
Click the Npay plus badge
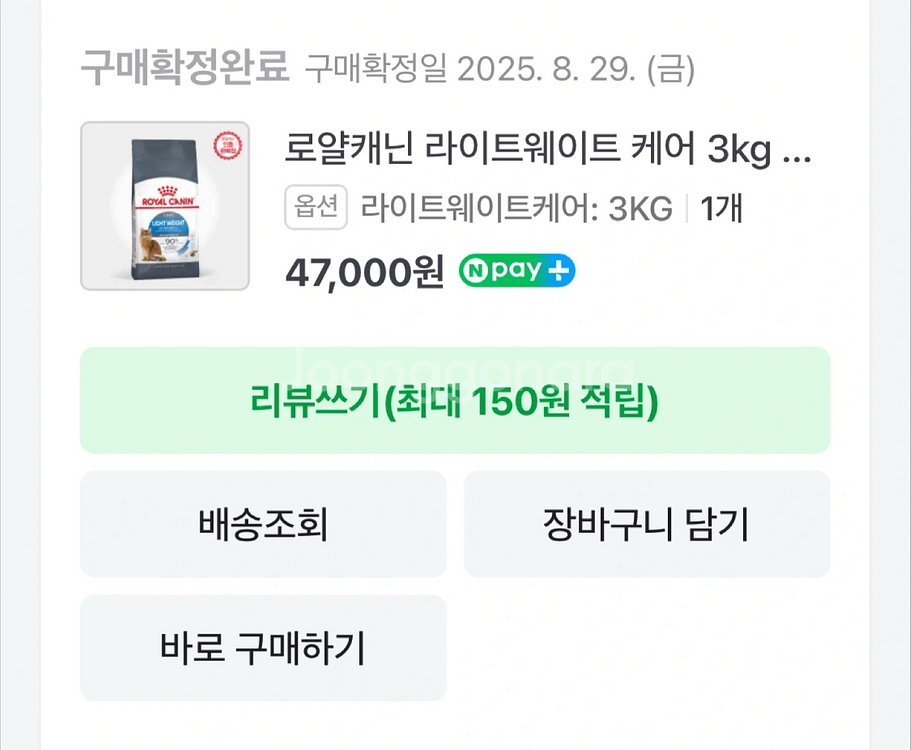click(x=516, y=271)
